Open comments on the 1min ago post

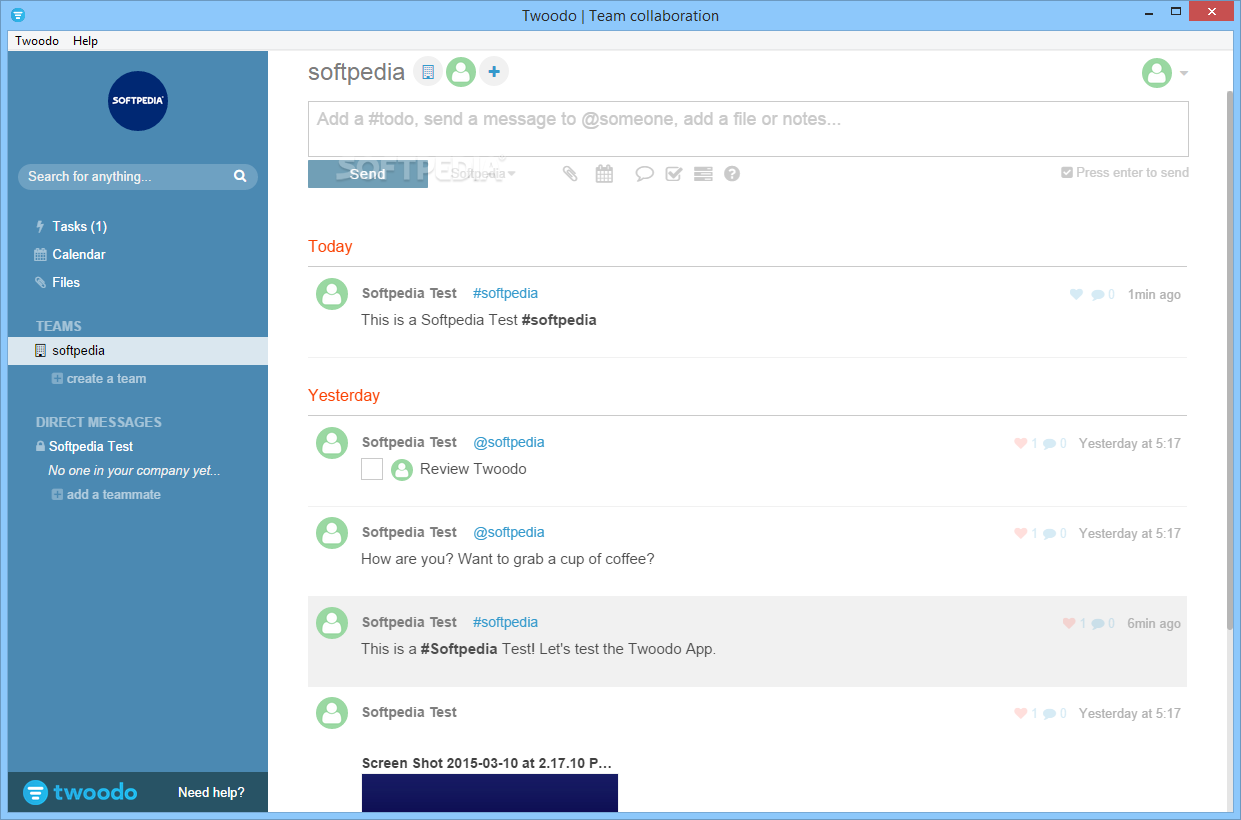1103,295
